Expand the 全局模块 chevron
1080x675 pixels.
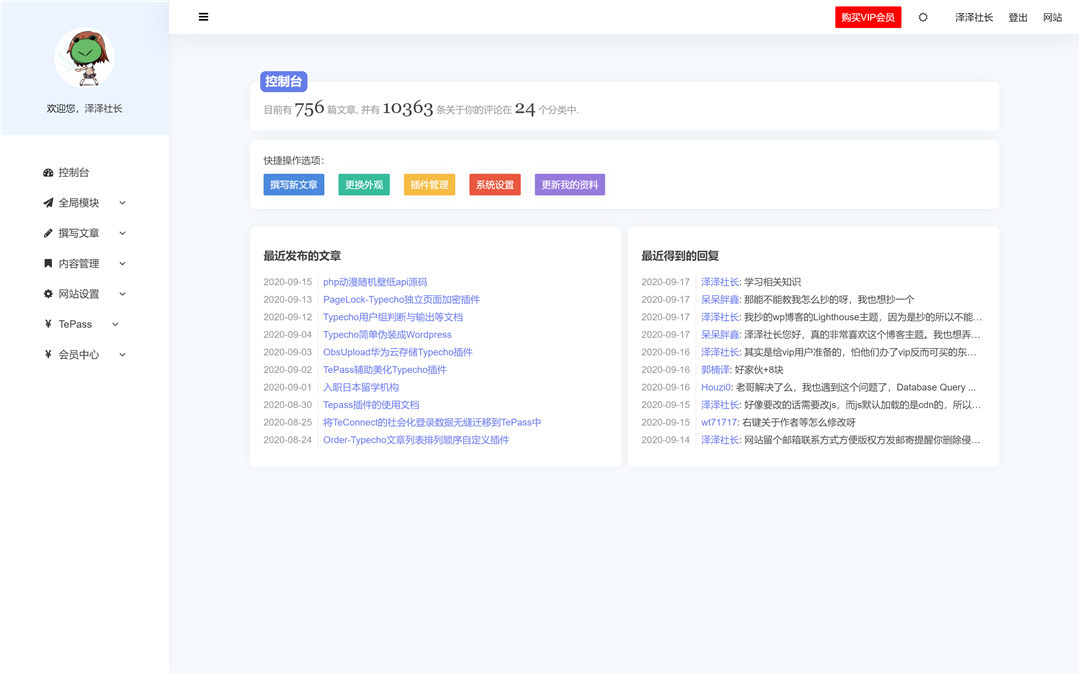coord(122,203)
